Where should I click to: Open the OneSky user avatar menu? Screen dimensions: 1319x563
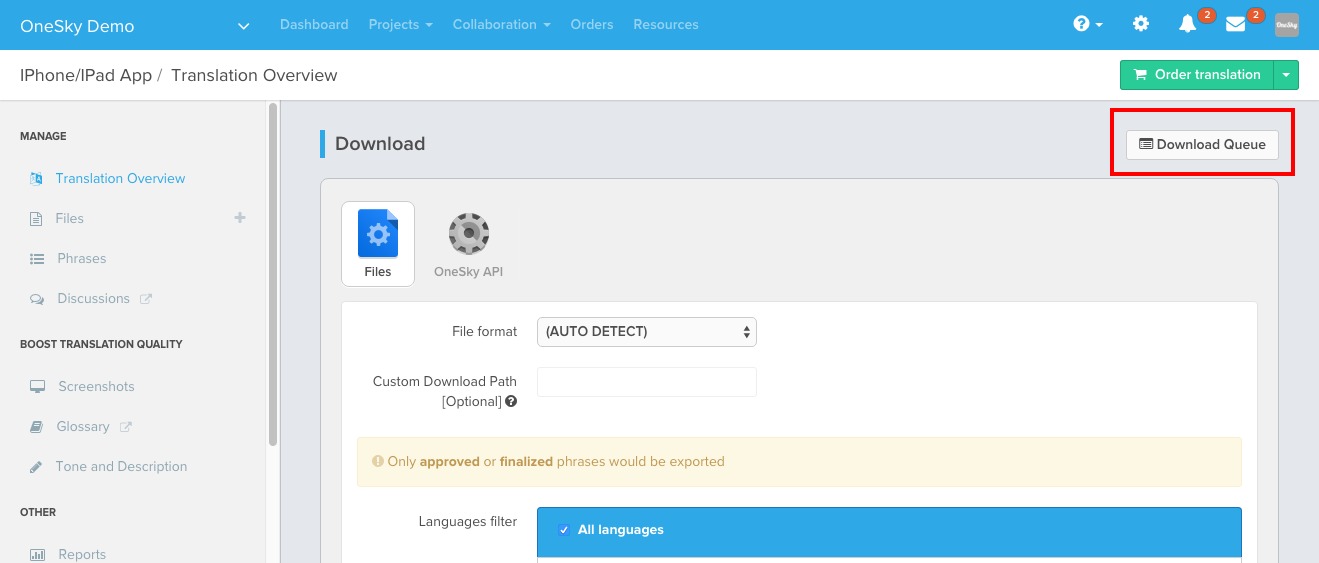coord(1287,25)
